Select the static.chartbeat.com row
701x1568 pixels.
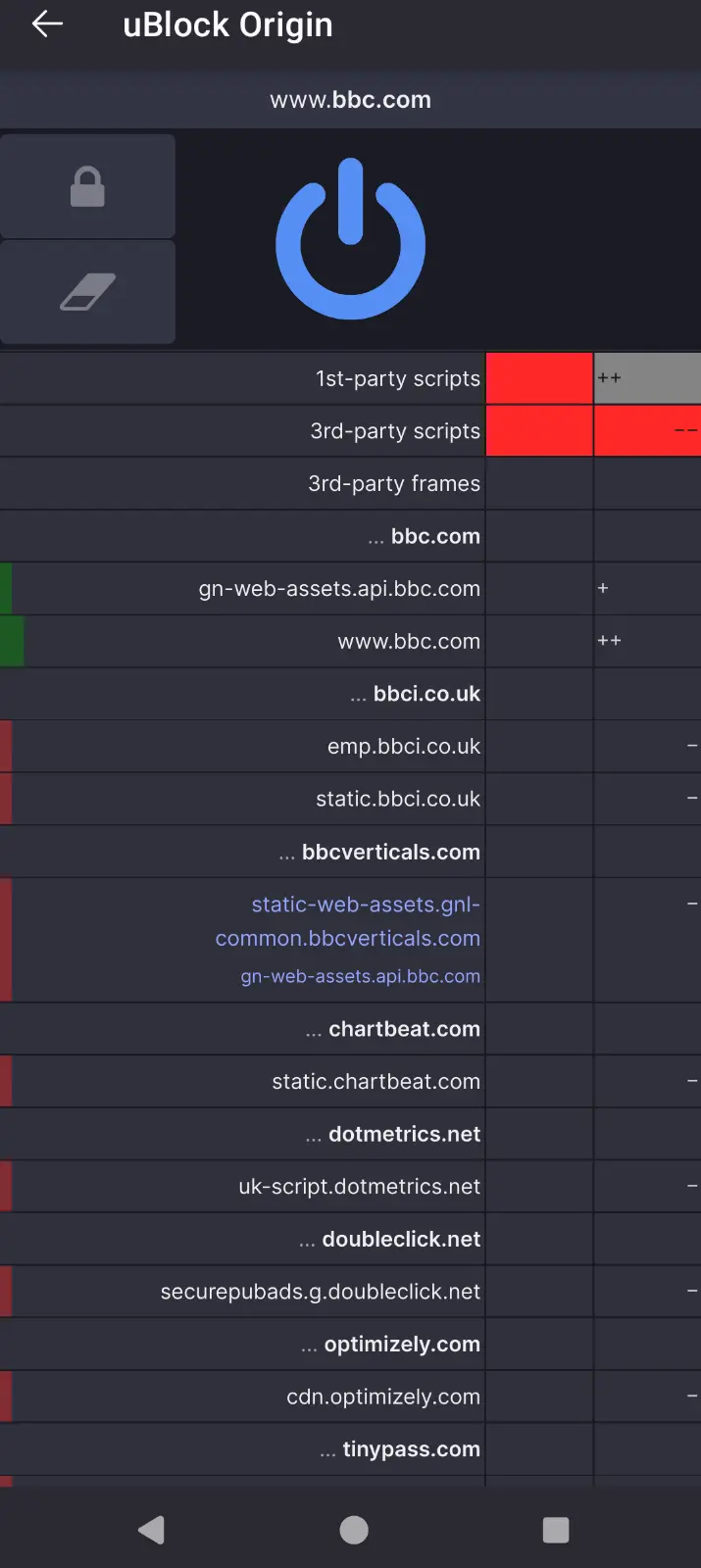(242, 1081)
